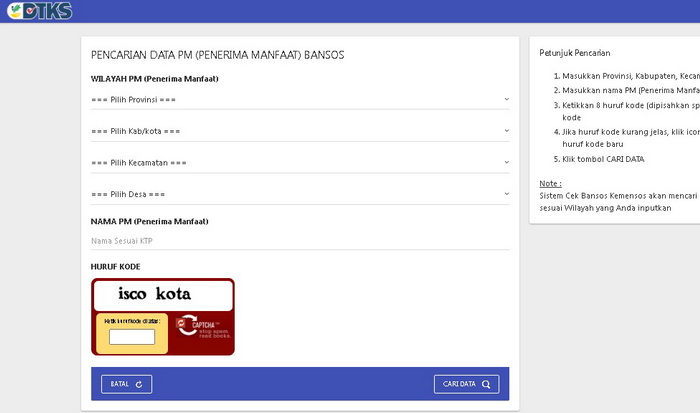Screen dimensions: 700x413
Task: Click the page title PENCARIAN DATA PM
Action: [217, 55]
